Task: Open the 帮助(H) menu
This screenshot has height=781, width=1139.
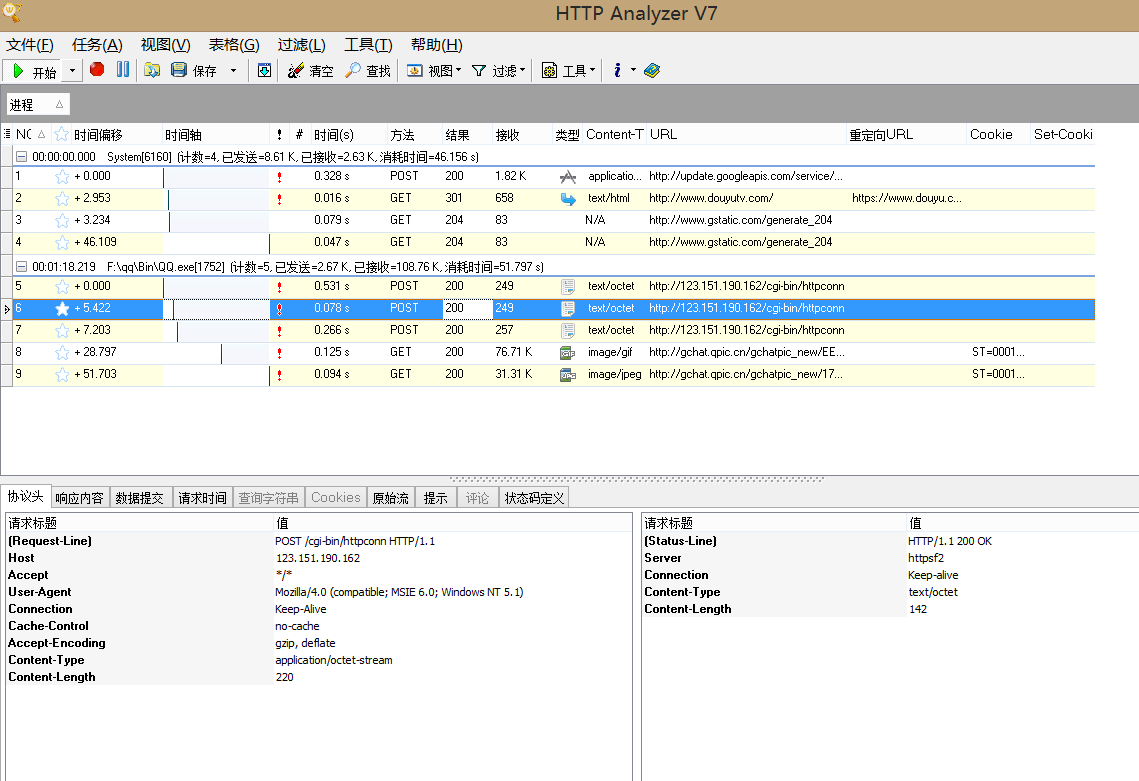Action: [x=437, y=45]
